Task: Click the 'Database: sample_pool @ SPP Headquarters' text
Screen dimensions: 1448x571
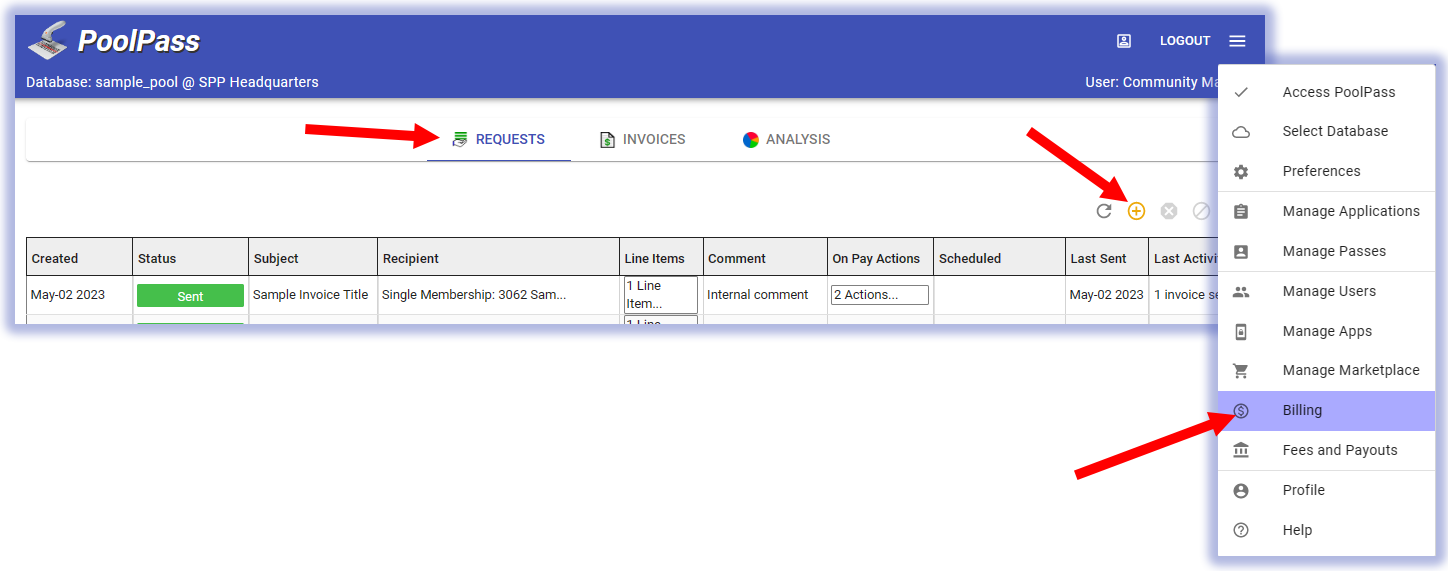Action: 172,82
